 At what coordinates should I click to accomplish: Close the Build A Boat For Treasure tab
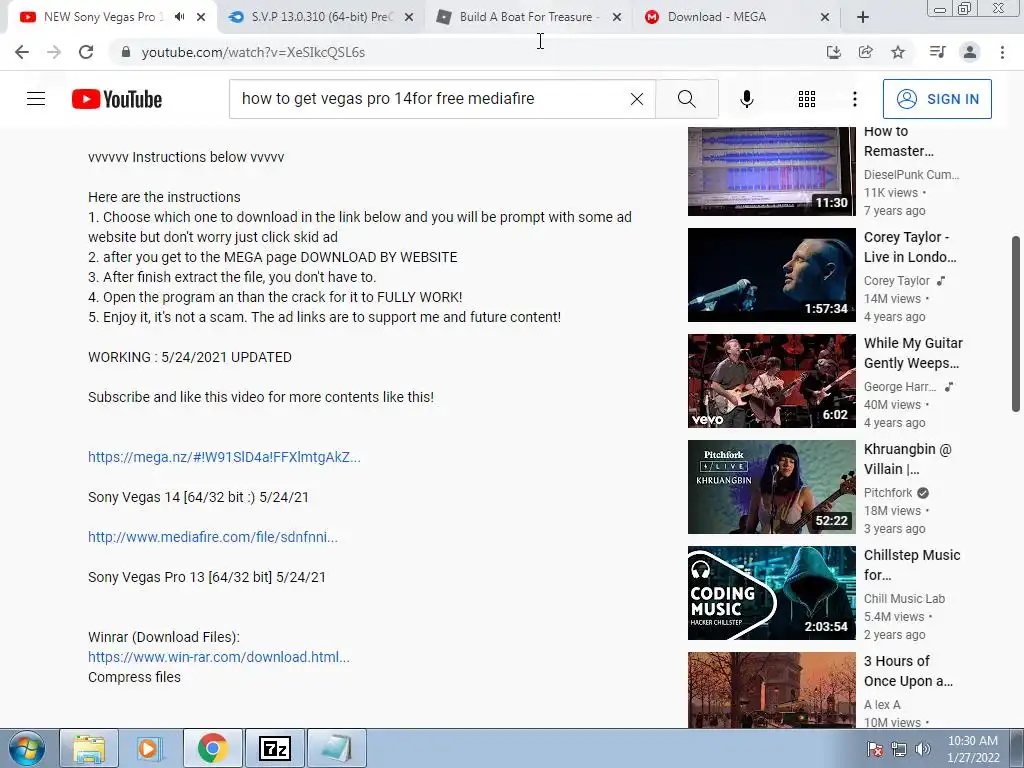click(x=616, y=18)
